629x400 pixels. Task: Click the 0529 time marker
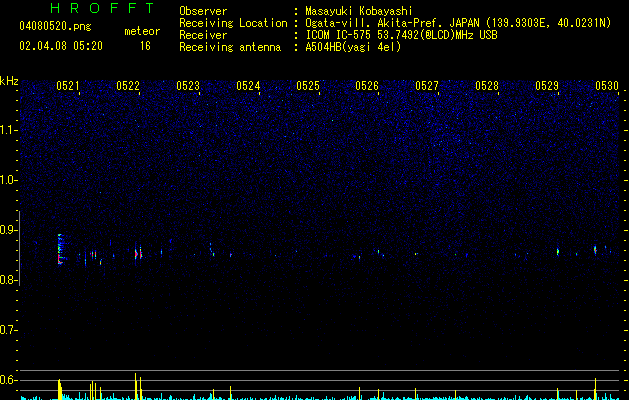click(547, 86)
